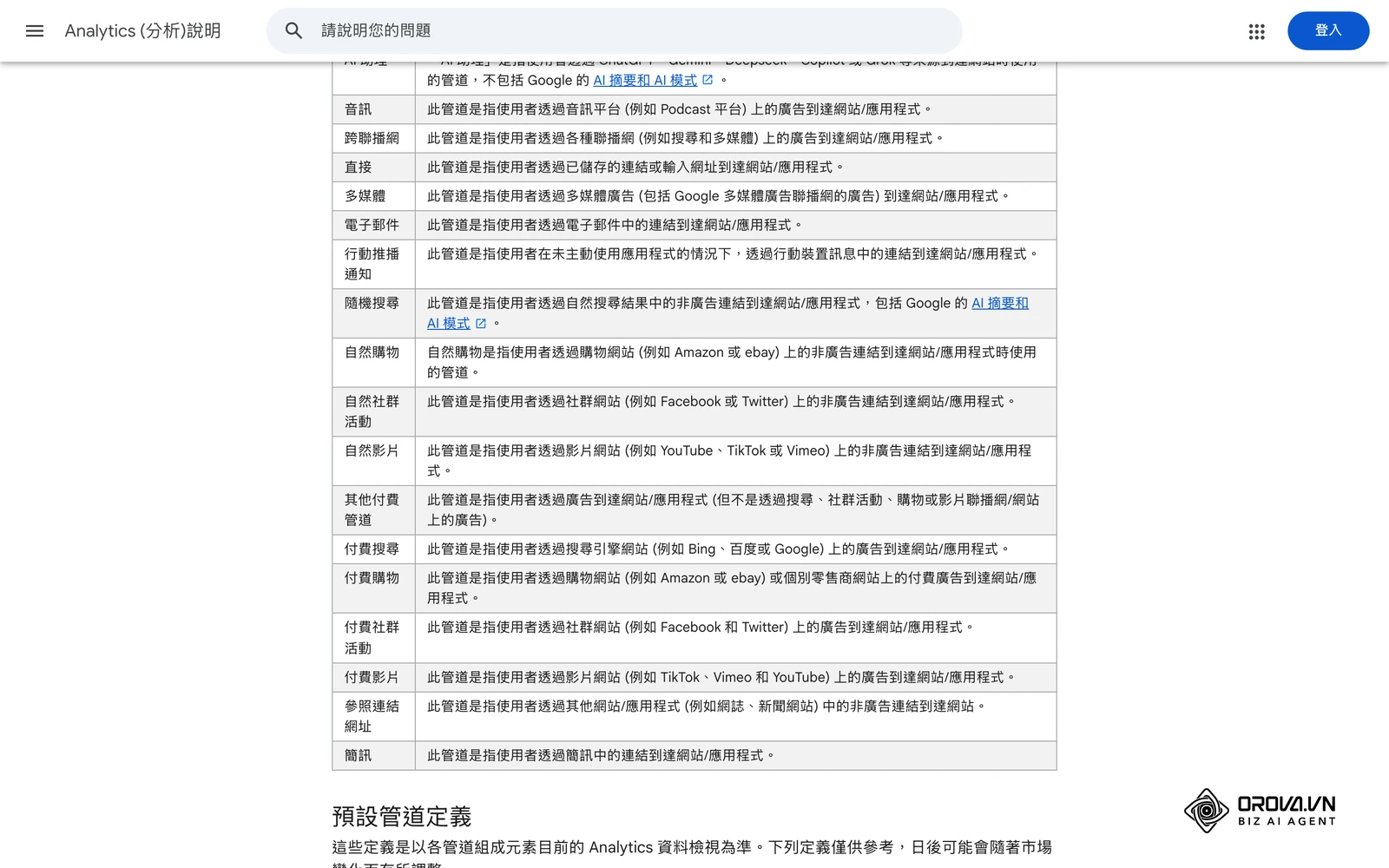The height and width of the screenshot is (868, 1389).
Task: Click the 預設管道定義 heading
Action: (x=402, y=817)
